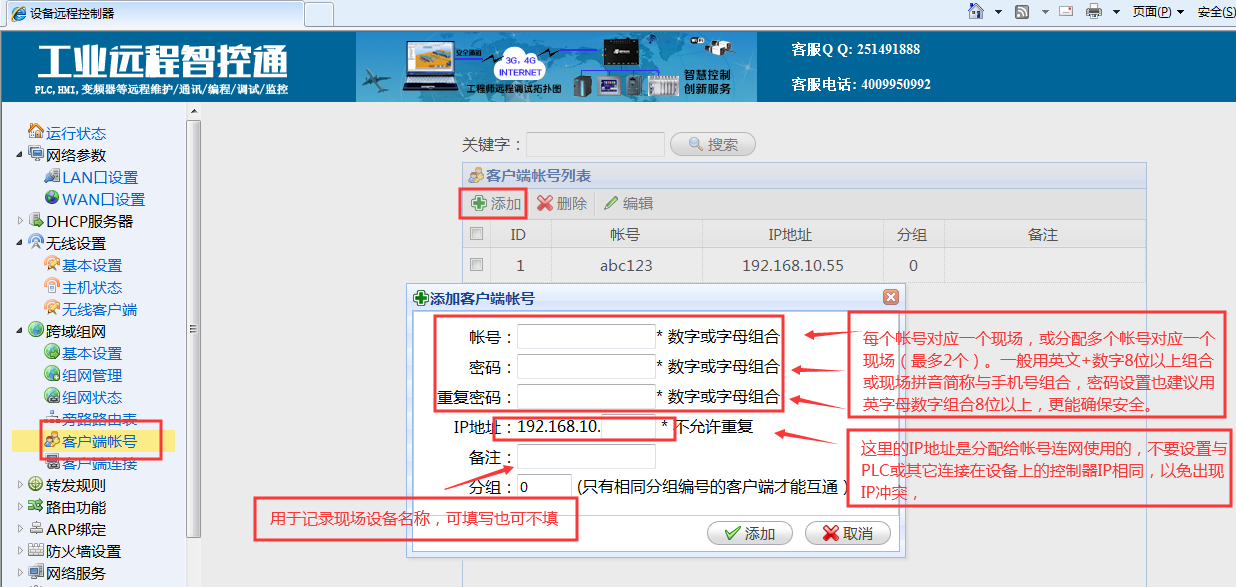The image size is (1236, 587).
Task: Select the 设备远程控制器 browser tab
Action: [x=150, y=13]
